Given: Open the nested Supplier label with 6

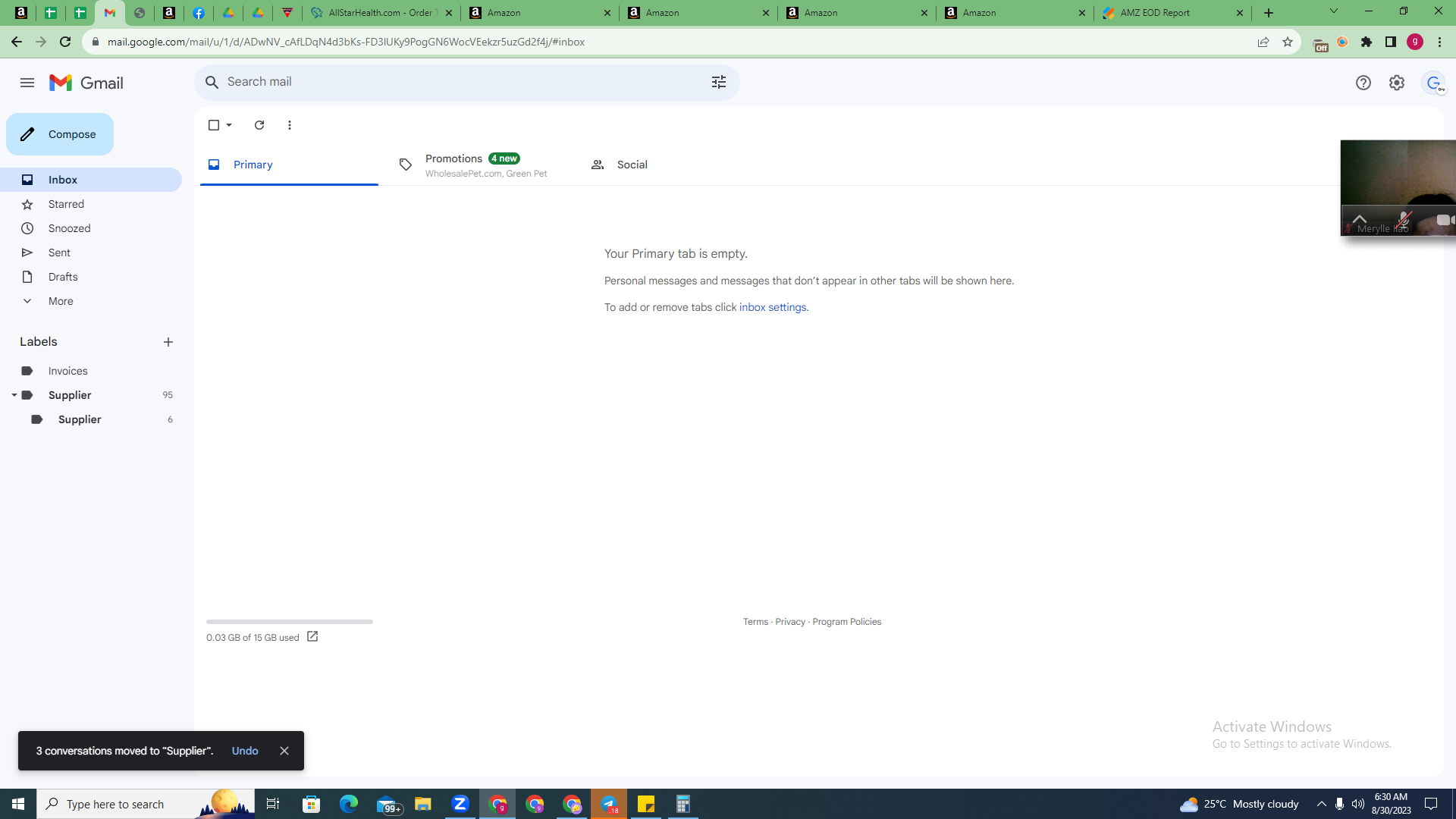Looking at the screenshot, I should point(91,419).
